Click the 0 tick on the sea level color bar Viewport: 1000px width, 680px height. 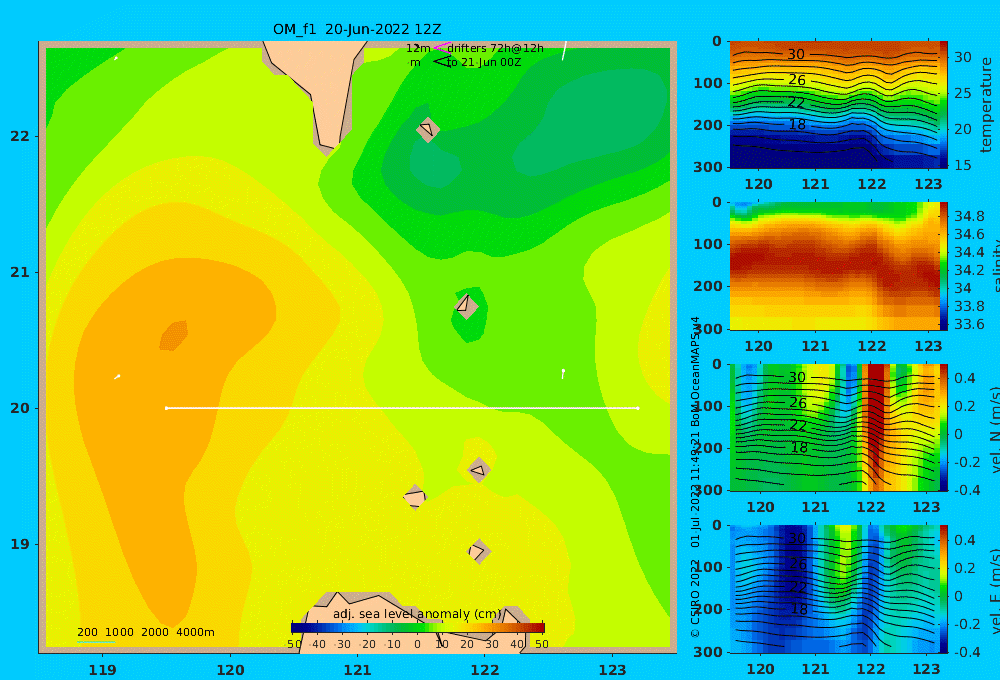pyautogui.click(x=418, y=644)
